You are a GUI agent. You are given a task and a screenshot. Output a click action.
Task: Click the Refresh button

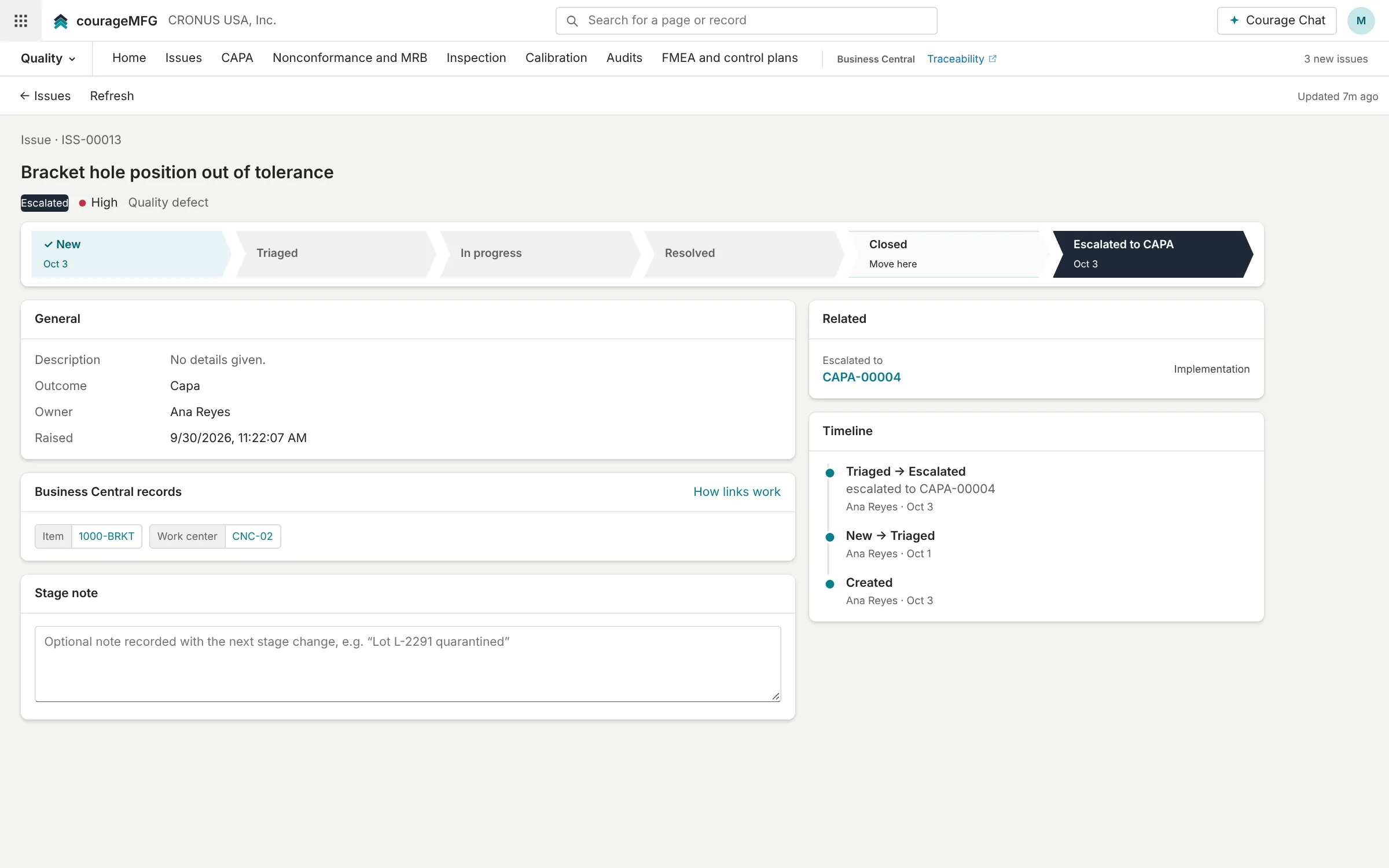[x=112, y=96]
